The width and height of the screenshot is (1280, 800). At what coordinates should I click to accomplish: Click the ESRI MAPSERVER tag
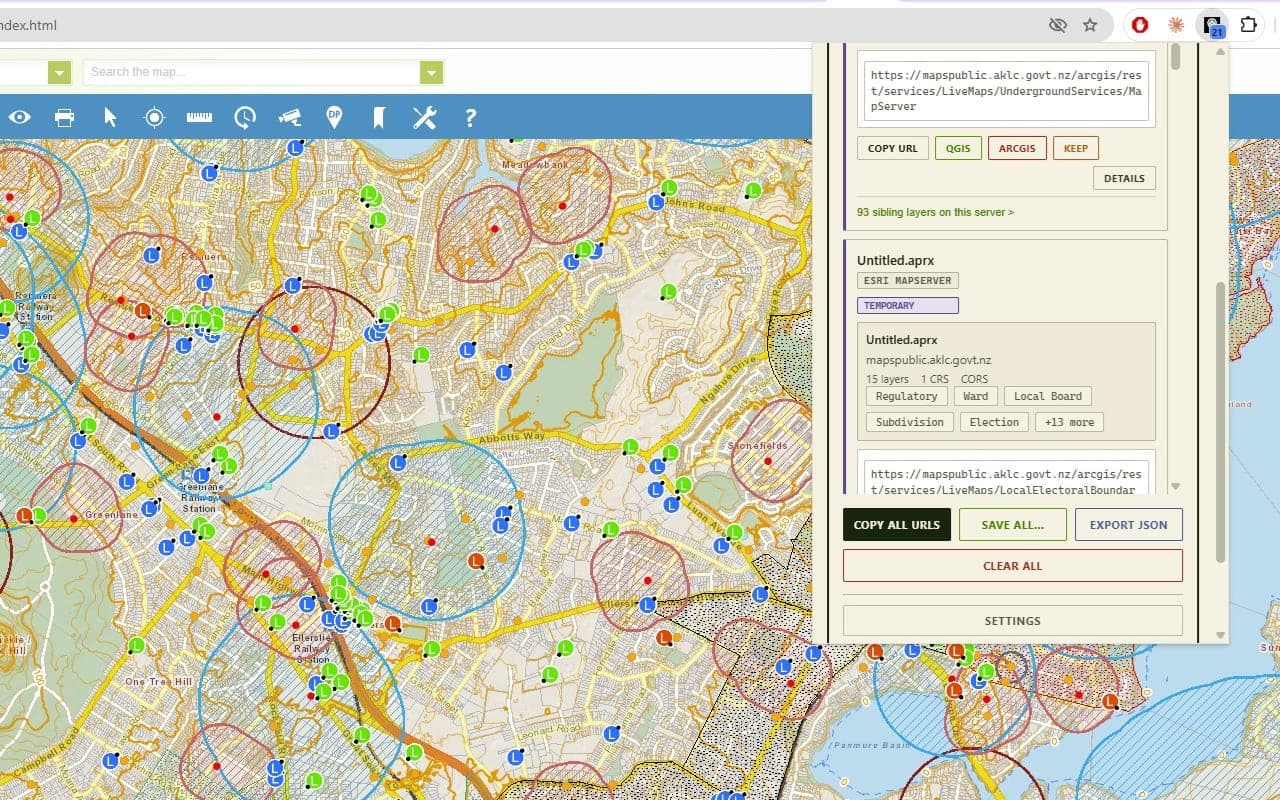pyautogui.click(x=908, y=281)
